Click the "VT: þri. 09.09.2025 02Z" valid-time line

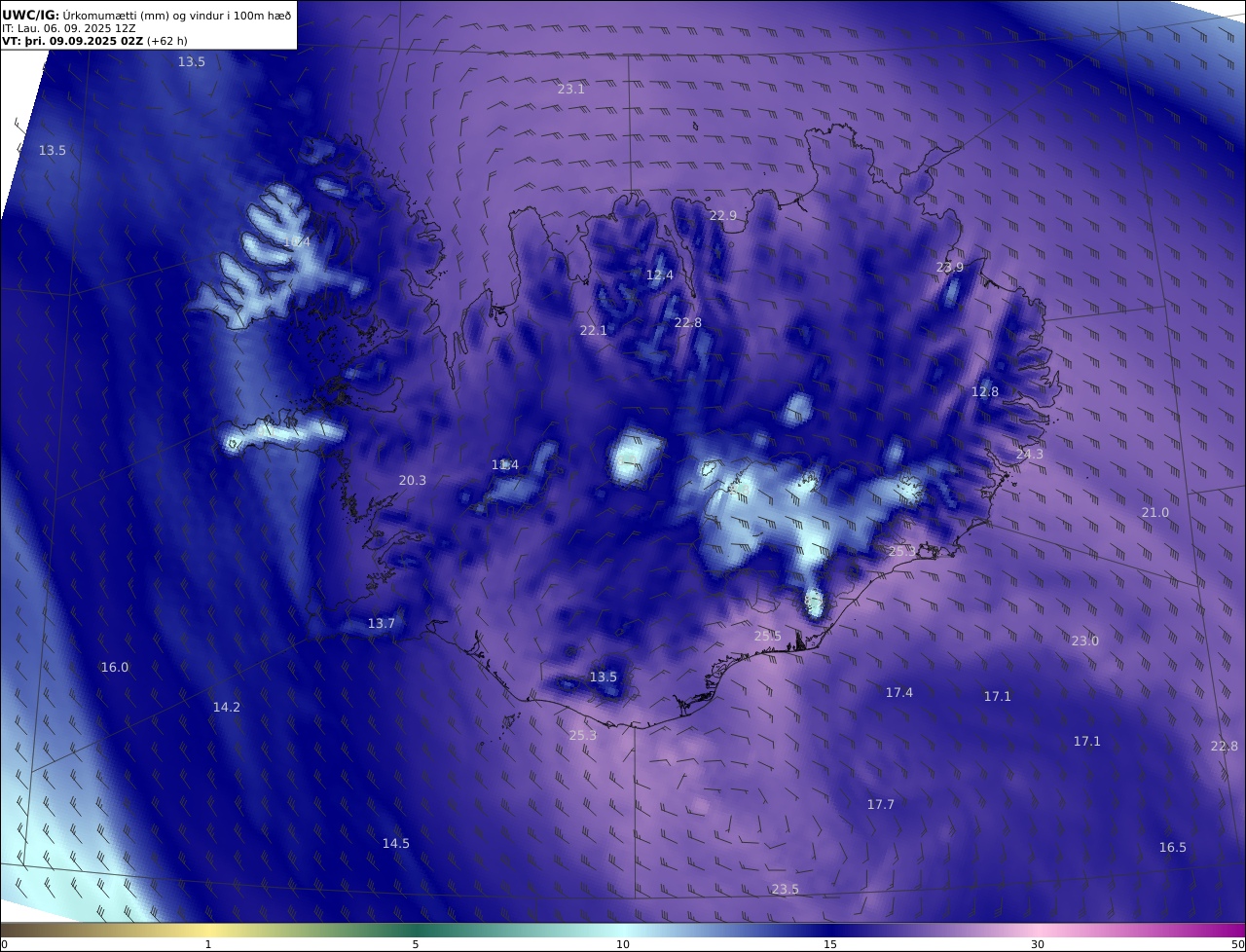coord(94,42)
